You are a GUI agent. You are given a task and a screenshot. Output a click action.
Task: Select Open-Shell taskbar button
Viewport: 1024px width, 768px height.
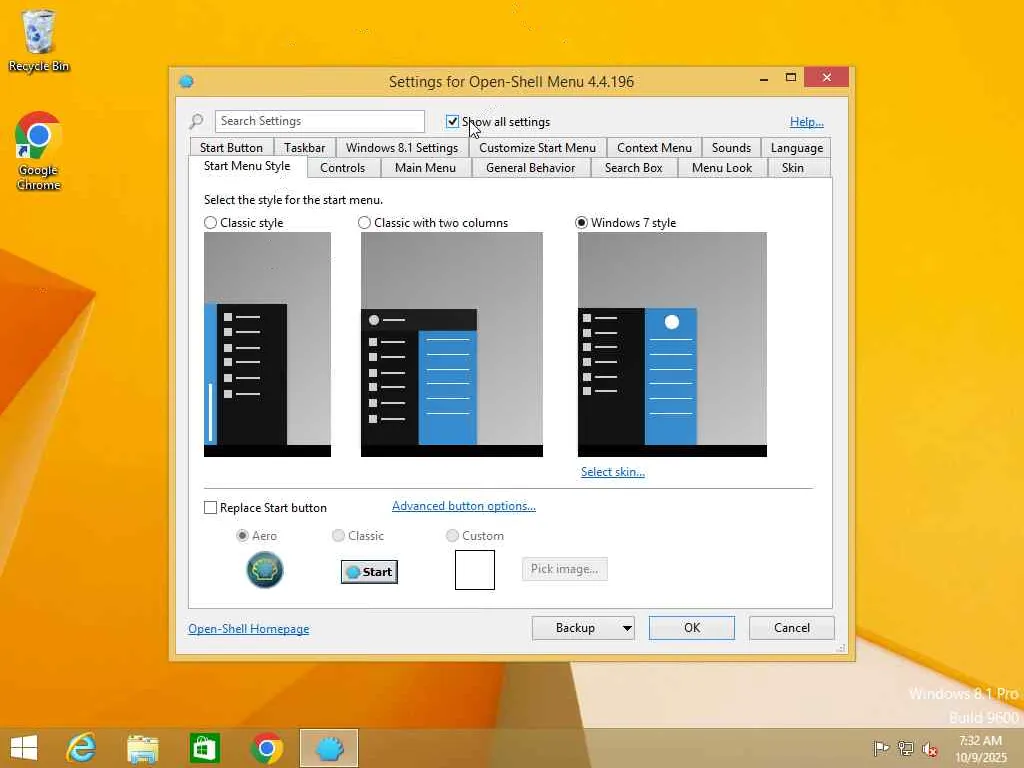click(329, 748)
